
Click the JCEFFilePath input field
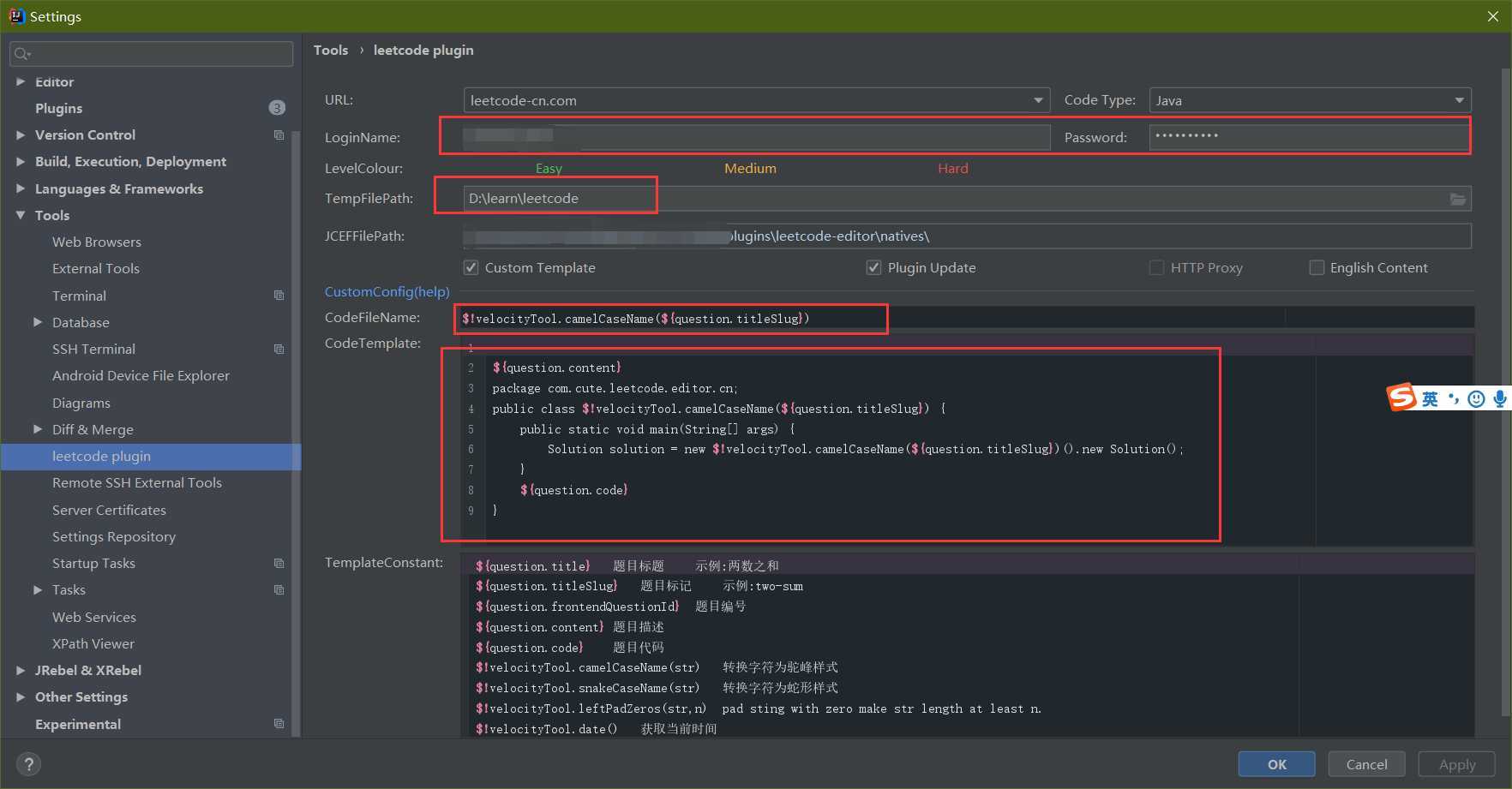(967, 236)
